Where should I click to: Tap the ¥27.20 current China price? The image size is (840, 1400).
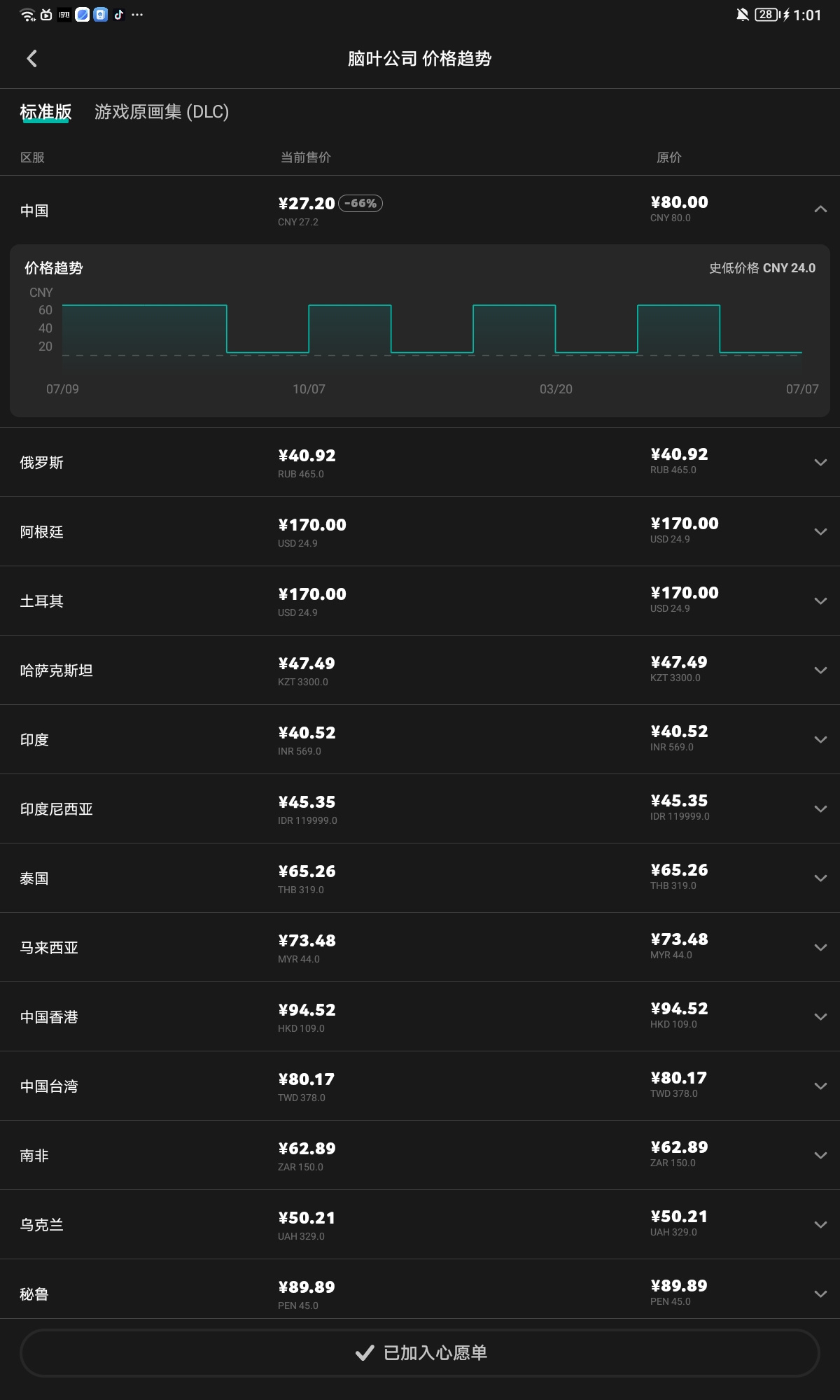click(x=307, y=204)
